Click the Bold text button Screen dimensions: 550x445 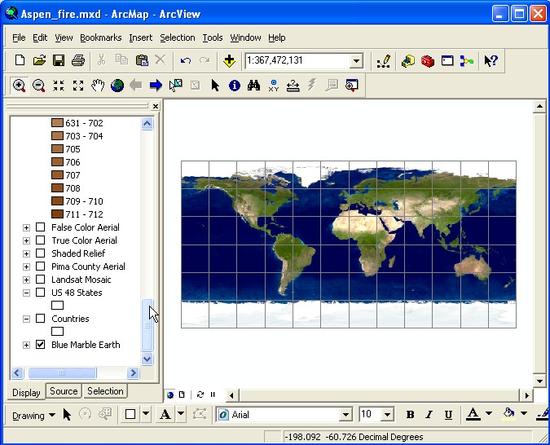[410, 415]
